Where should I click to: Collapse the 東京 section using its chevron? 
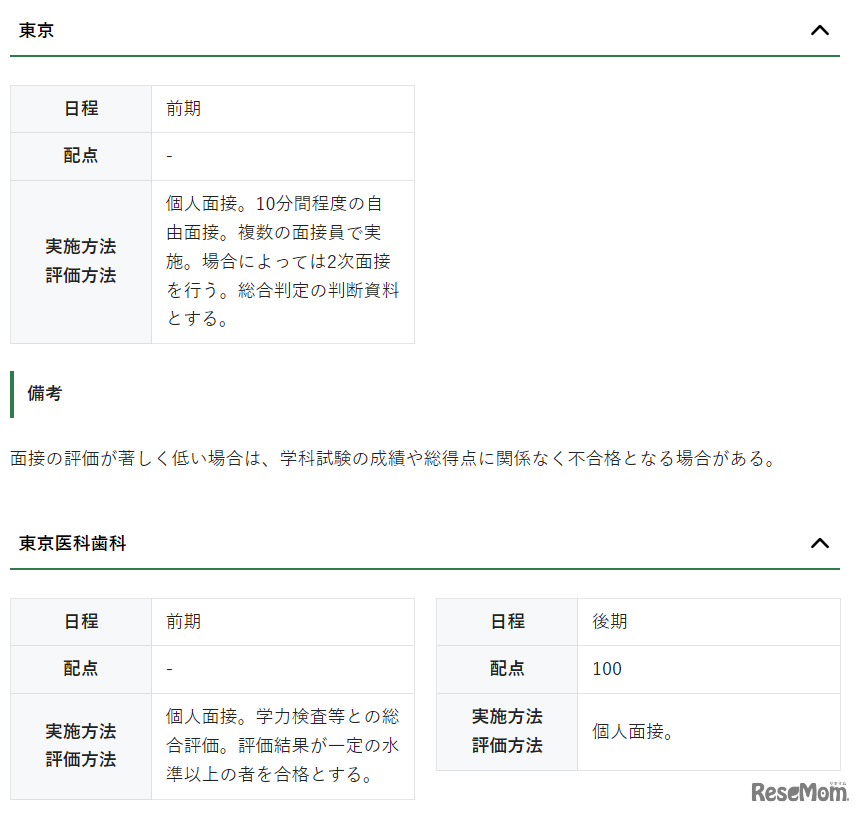[820, 30]
